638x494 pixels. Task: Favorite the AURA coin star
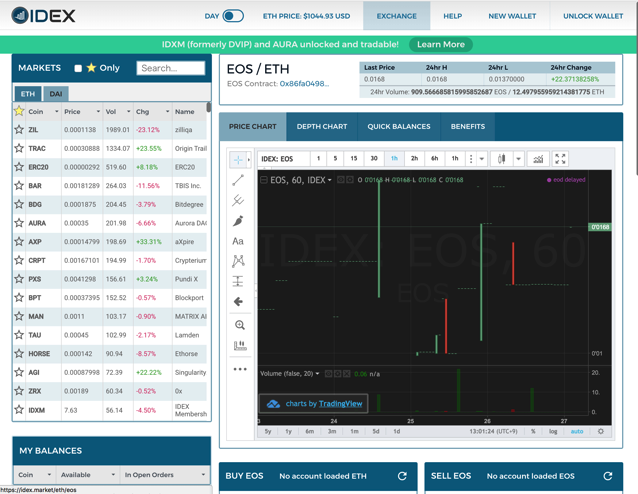(19, 223)
